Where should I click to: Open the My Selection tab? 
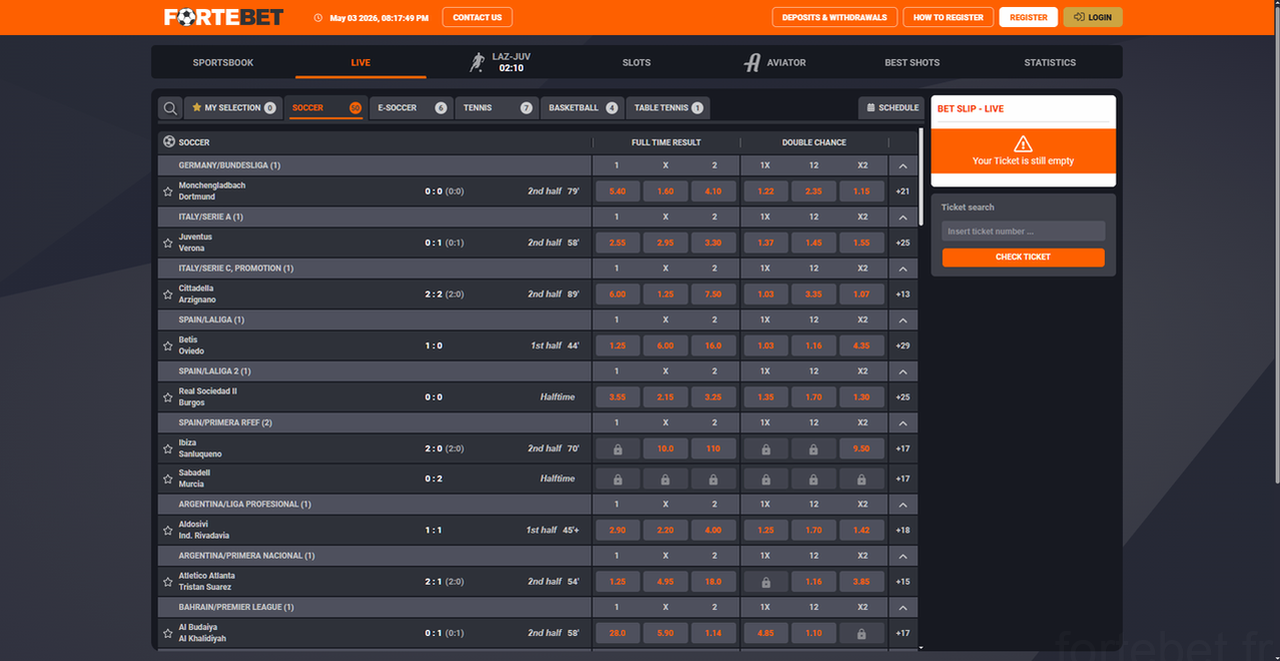coord(233,108)
